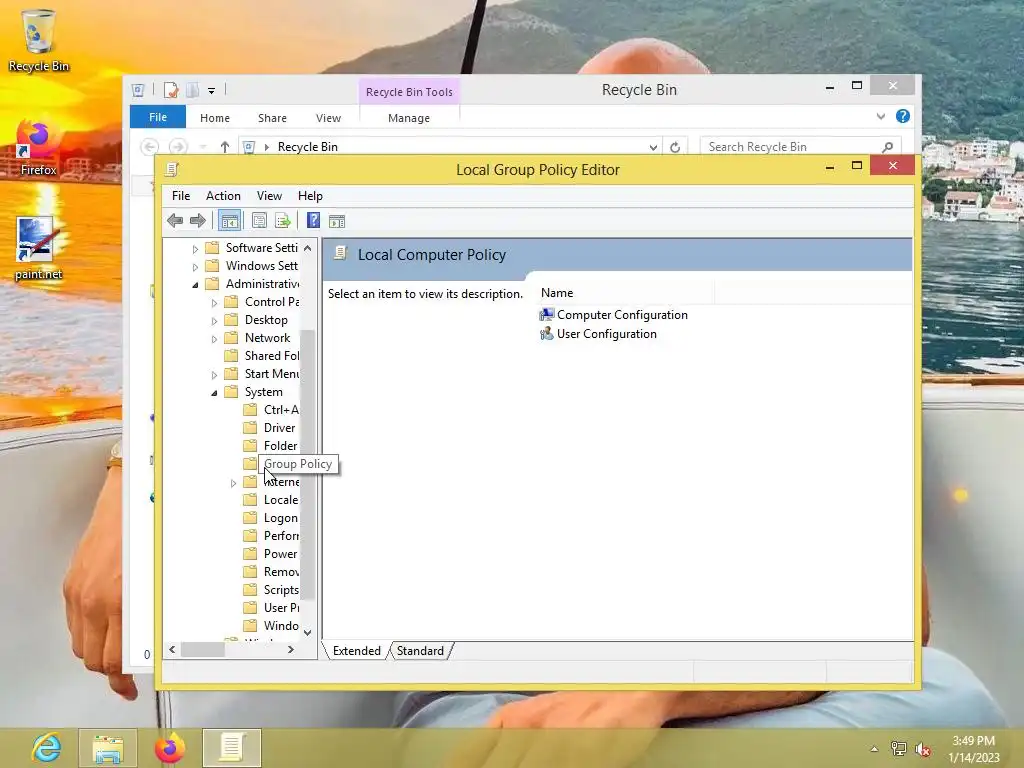
Task: Click the taskbar clock and date
Action: pos(973,749)
